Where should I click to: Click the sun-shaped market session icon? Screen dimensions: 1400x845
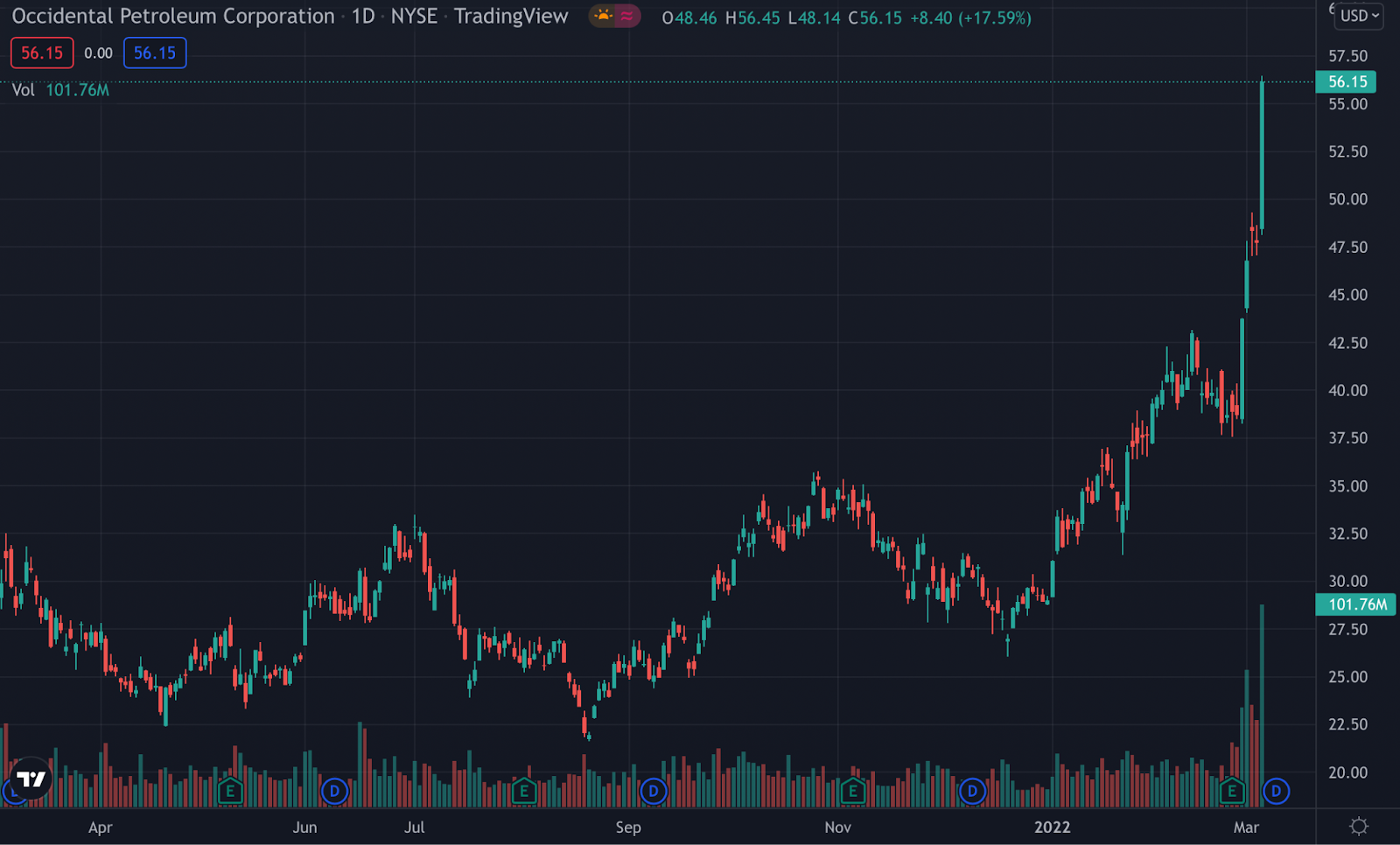603,16
